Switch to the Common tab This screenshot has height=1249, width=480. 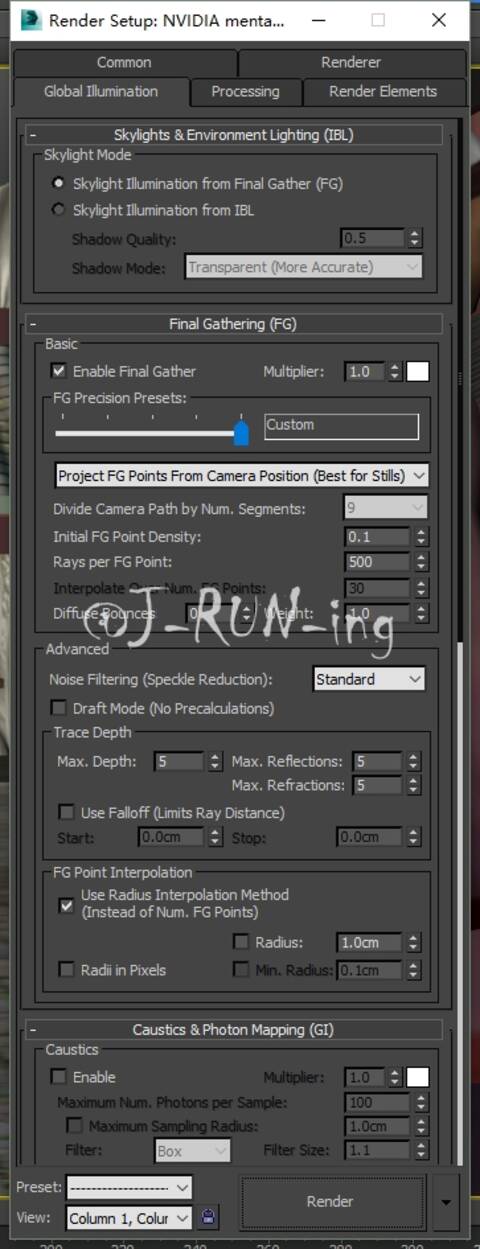pos(124,62)
